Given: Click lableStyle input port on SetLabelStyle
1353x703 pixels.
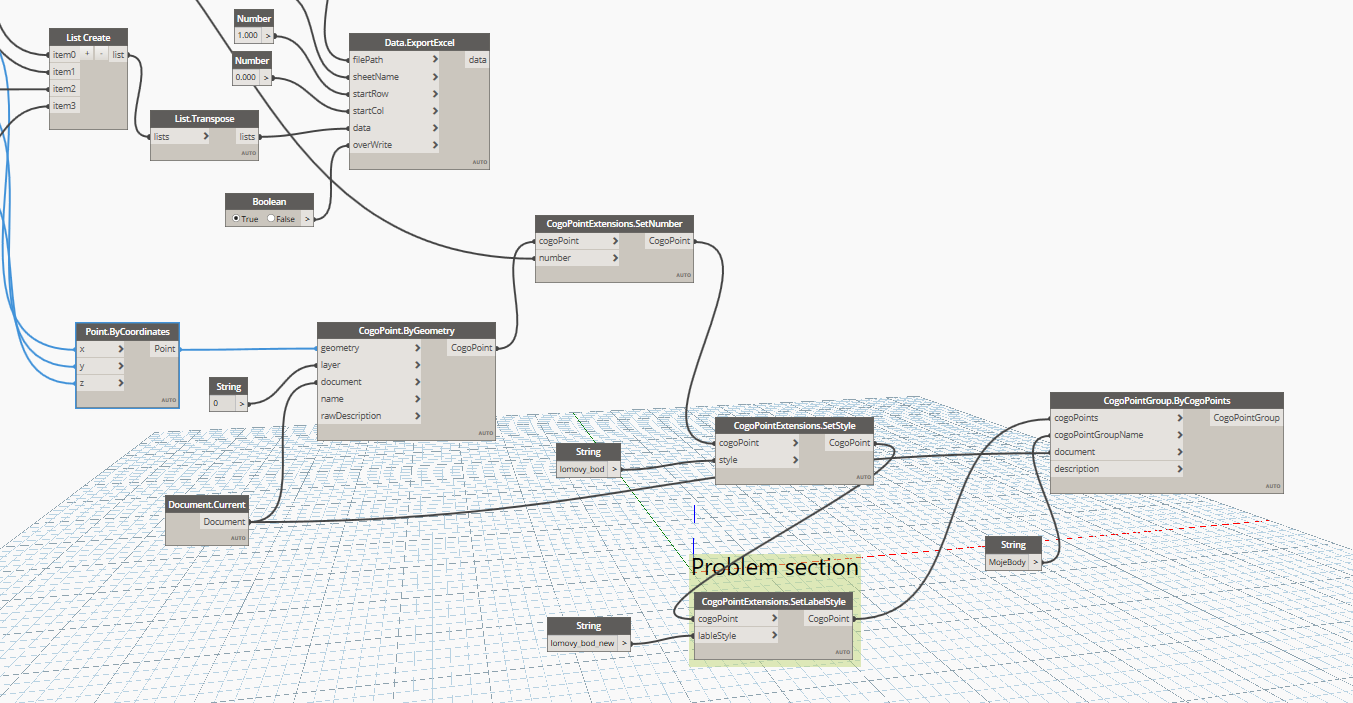Looking at the screenshot, I should [x=736, y=635].
